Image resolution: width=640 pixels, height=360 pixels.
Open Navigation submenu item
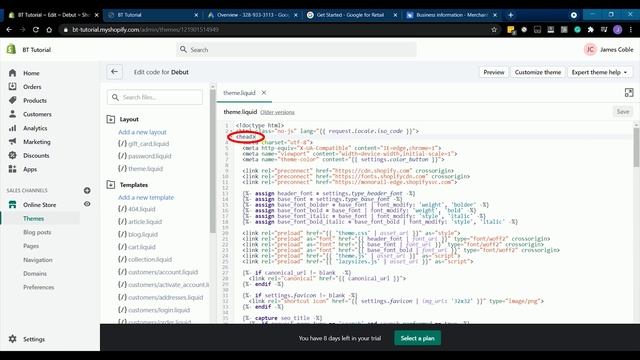tap(38, 260)
